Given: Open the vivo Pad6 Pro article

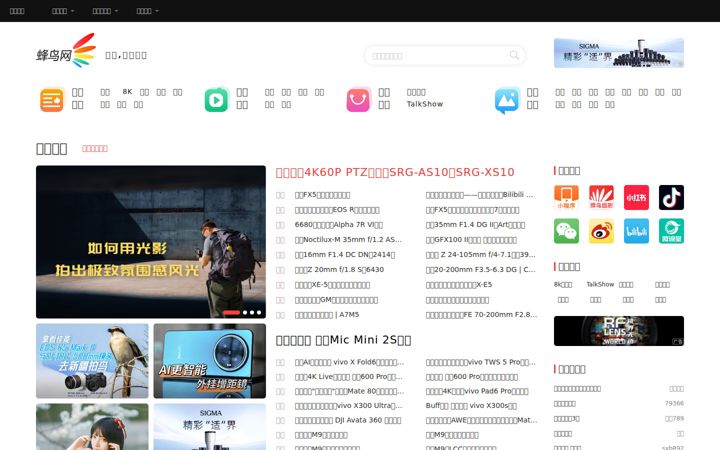Looking at the screenshot, I should tap(477, 392).
